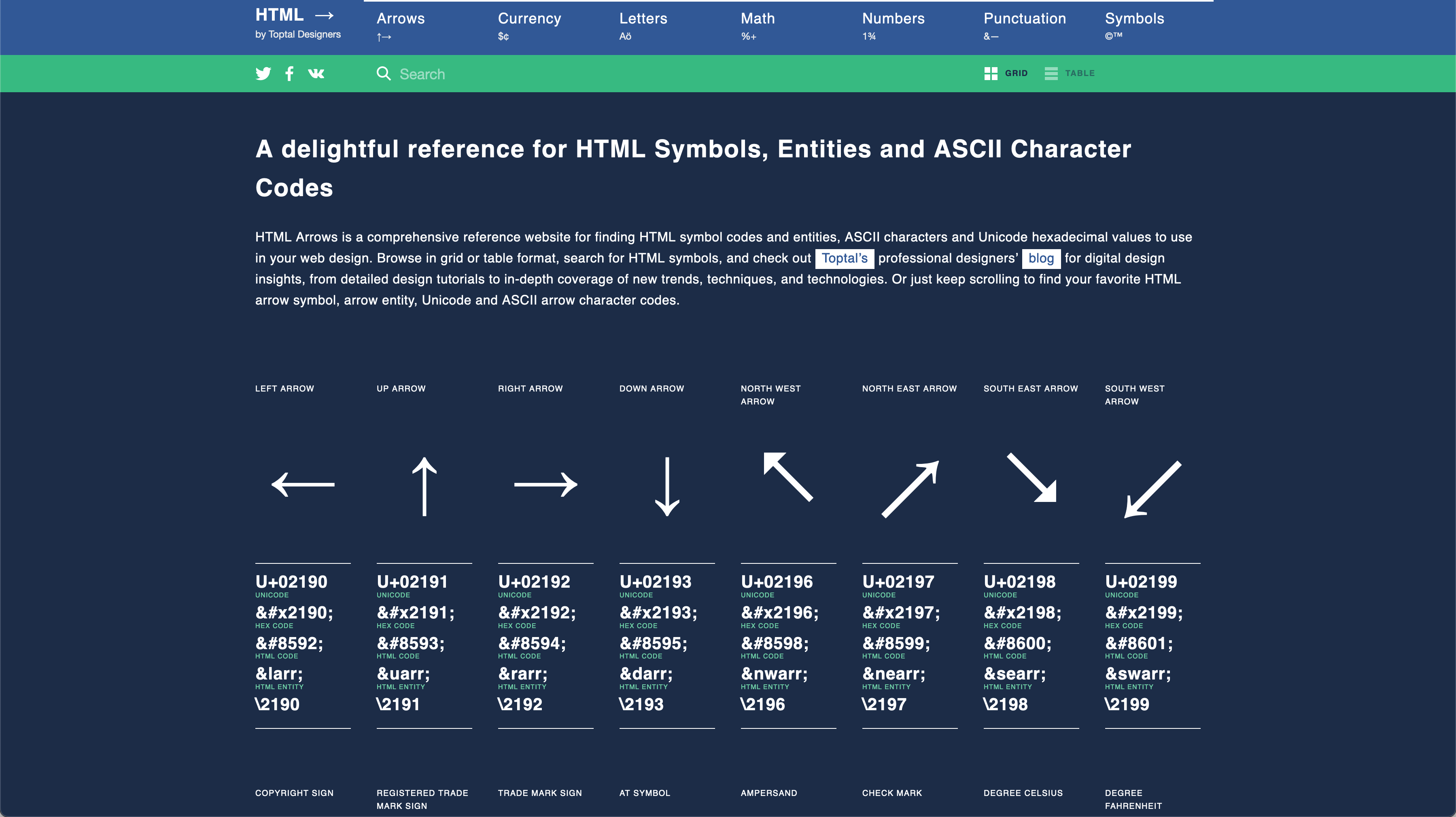Screen dimensions: 1456x817
Task: Click the DEGREE CELSIUS title
Action: click(x=1023, y=793)
